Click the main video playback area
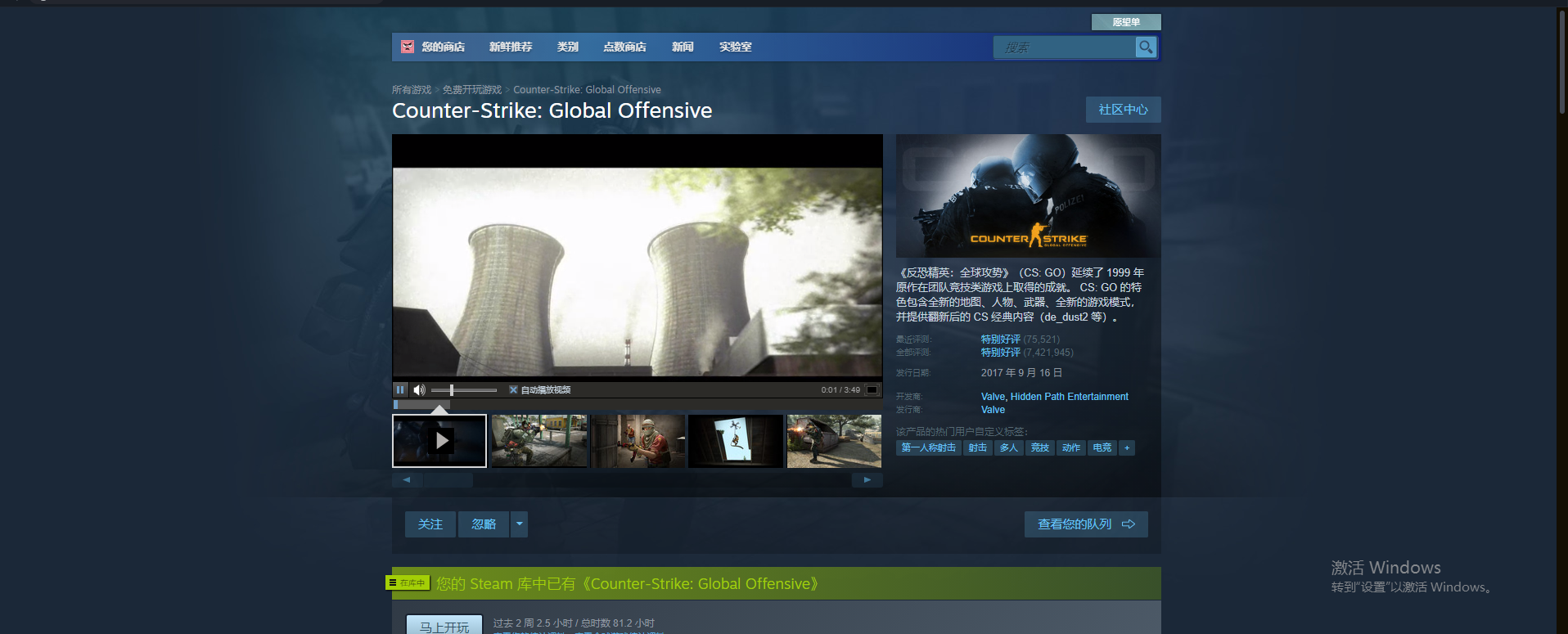The width and height of the screenshot is (1568, 634). 638,272
